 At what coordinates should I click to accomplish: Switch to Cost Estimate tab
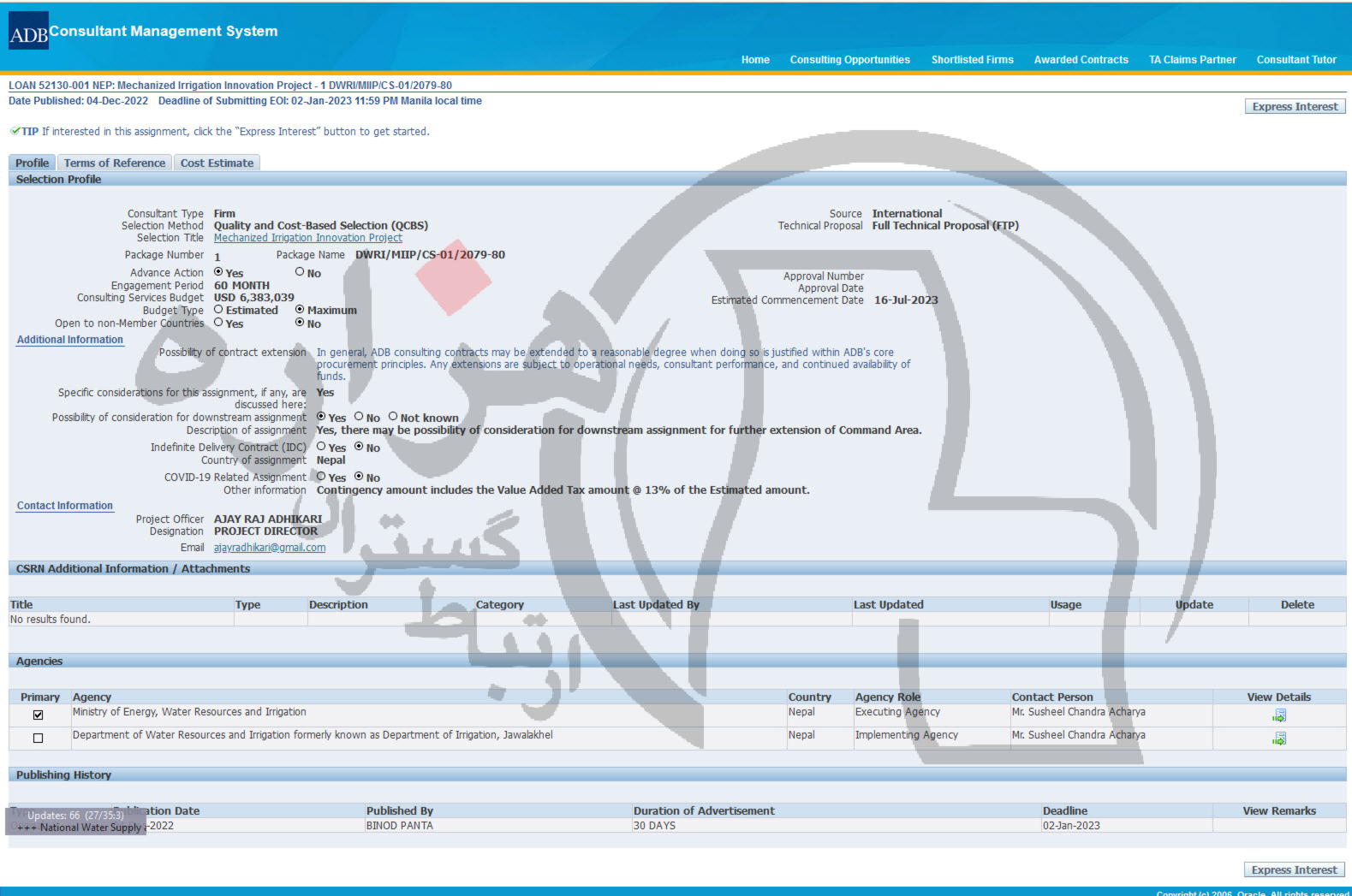click(217, 163)
